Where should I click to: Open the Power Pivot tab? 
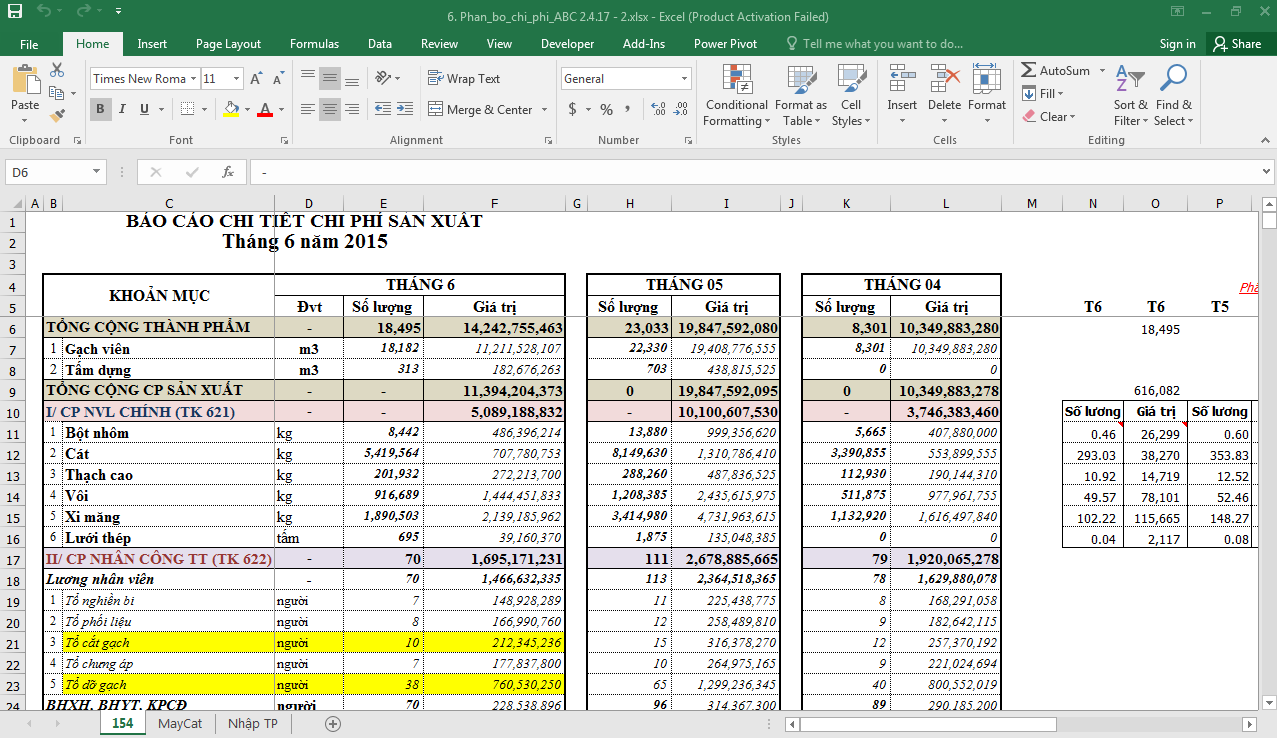(x=725, y=44)
